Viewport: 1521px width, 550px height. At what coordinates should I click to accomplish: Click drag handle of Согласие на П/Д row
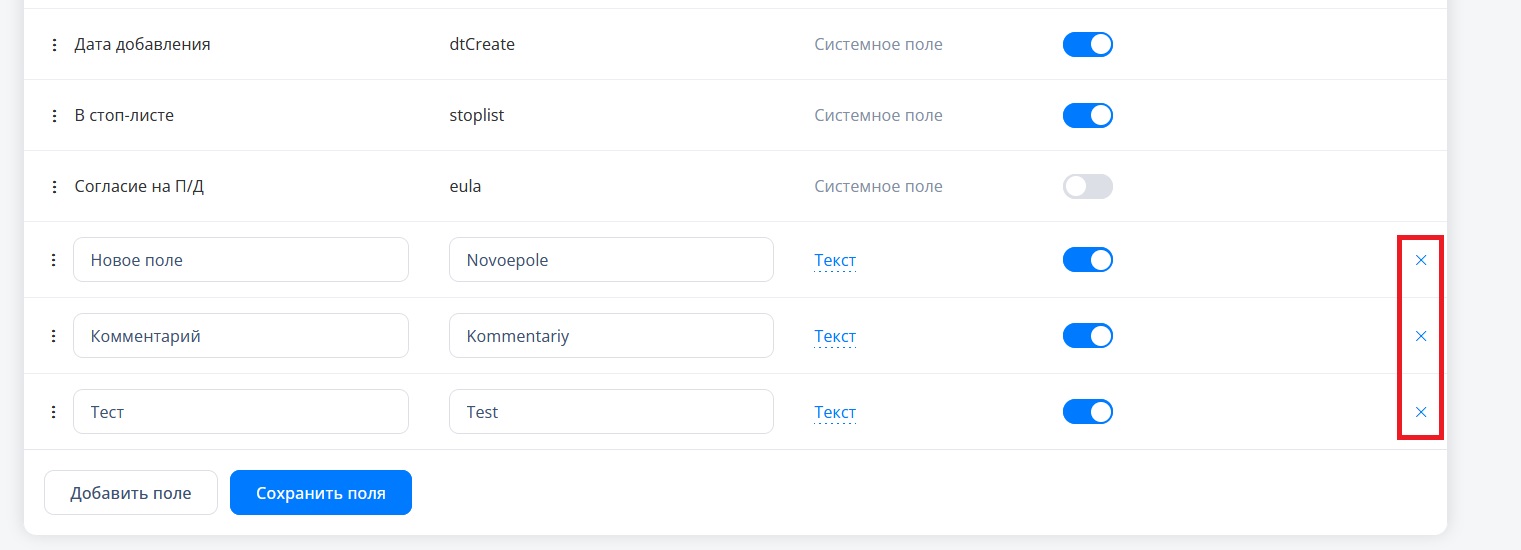[x=55, y=187]
